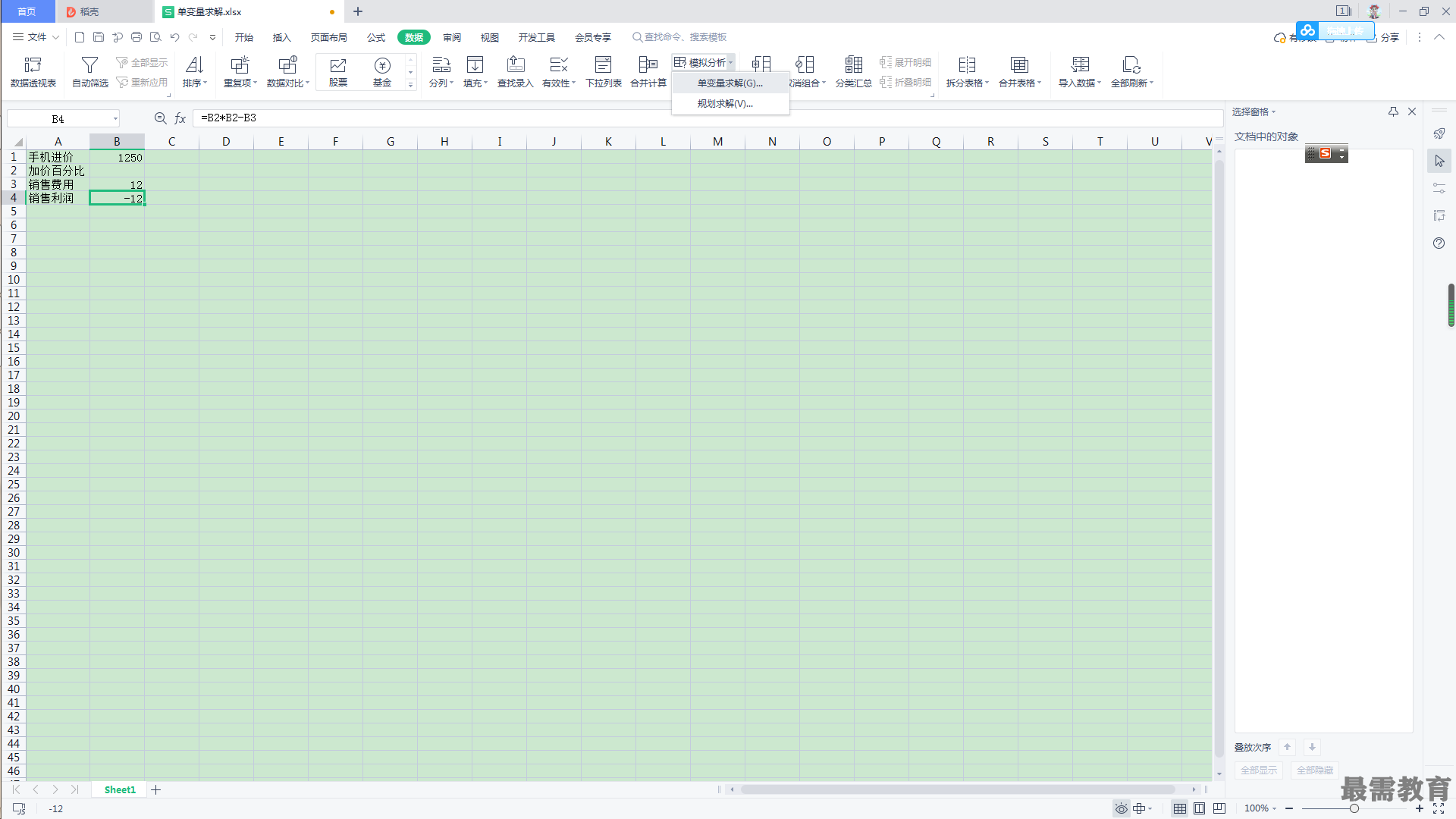Open 下拉列表 dropdown list tool

[604, 72]
